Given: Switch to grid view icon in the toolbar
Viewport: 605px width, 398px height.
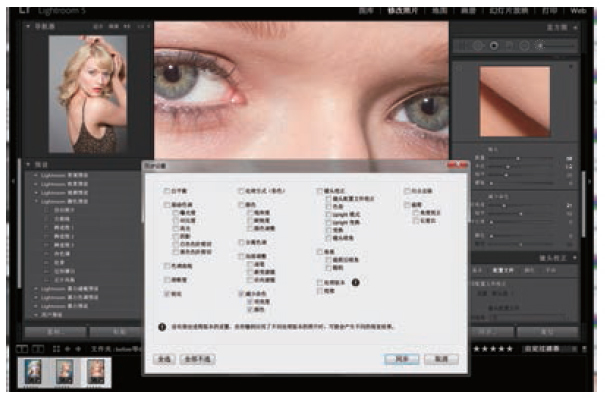Looking at the screenshot, I should (x=56, y=349).
